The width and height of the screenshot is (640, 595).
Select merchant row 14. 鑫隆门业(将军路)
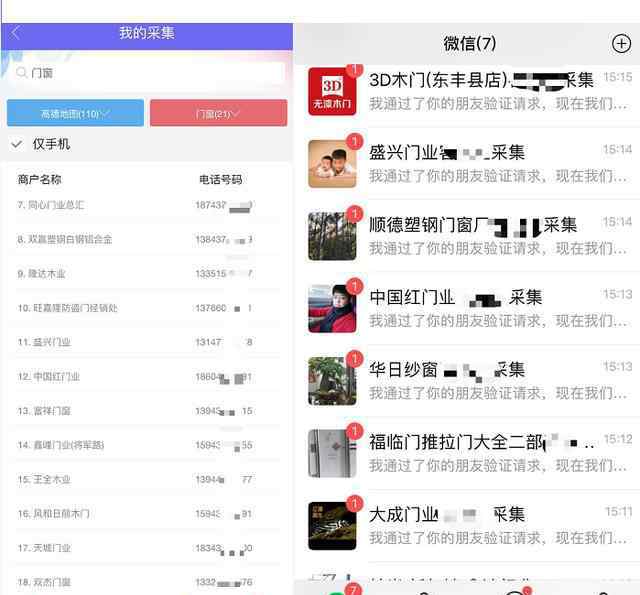click(147, 445)
